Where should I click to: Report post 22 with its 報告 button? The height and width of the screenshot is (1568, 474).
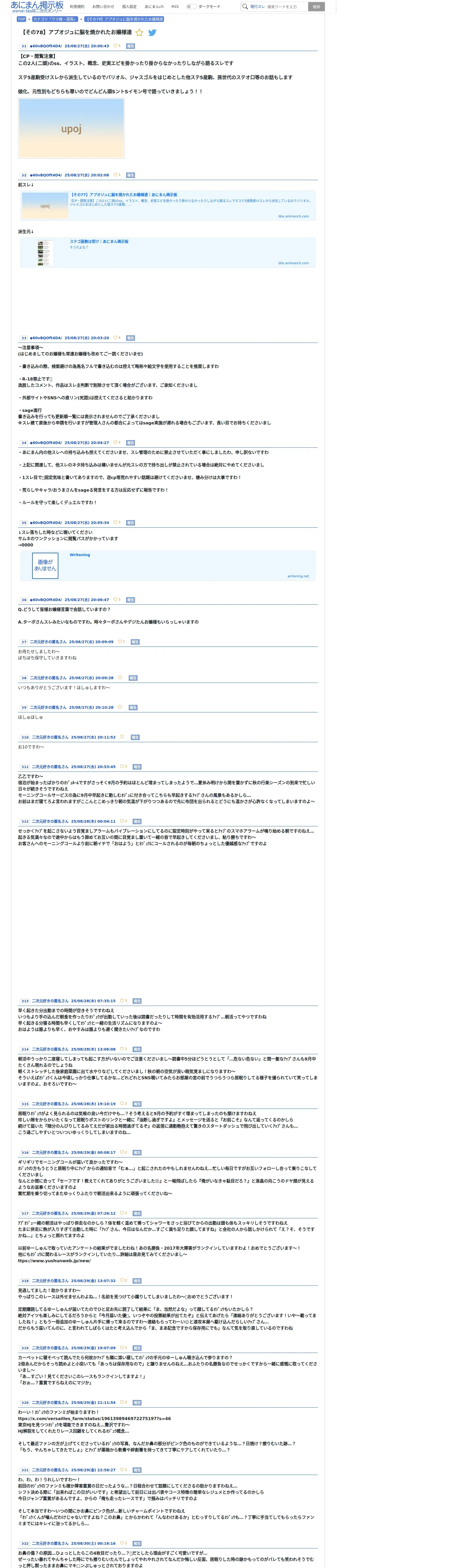click(137, 1543)
